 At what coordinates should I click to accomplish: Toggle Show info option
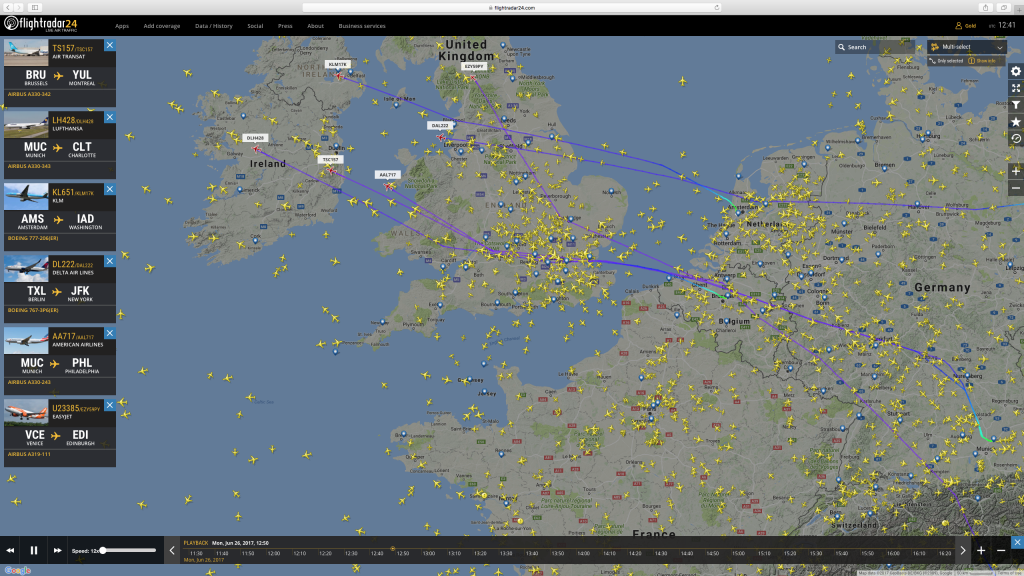pos(982,61)
